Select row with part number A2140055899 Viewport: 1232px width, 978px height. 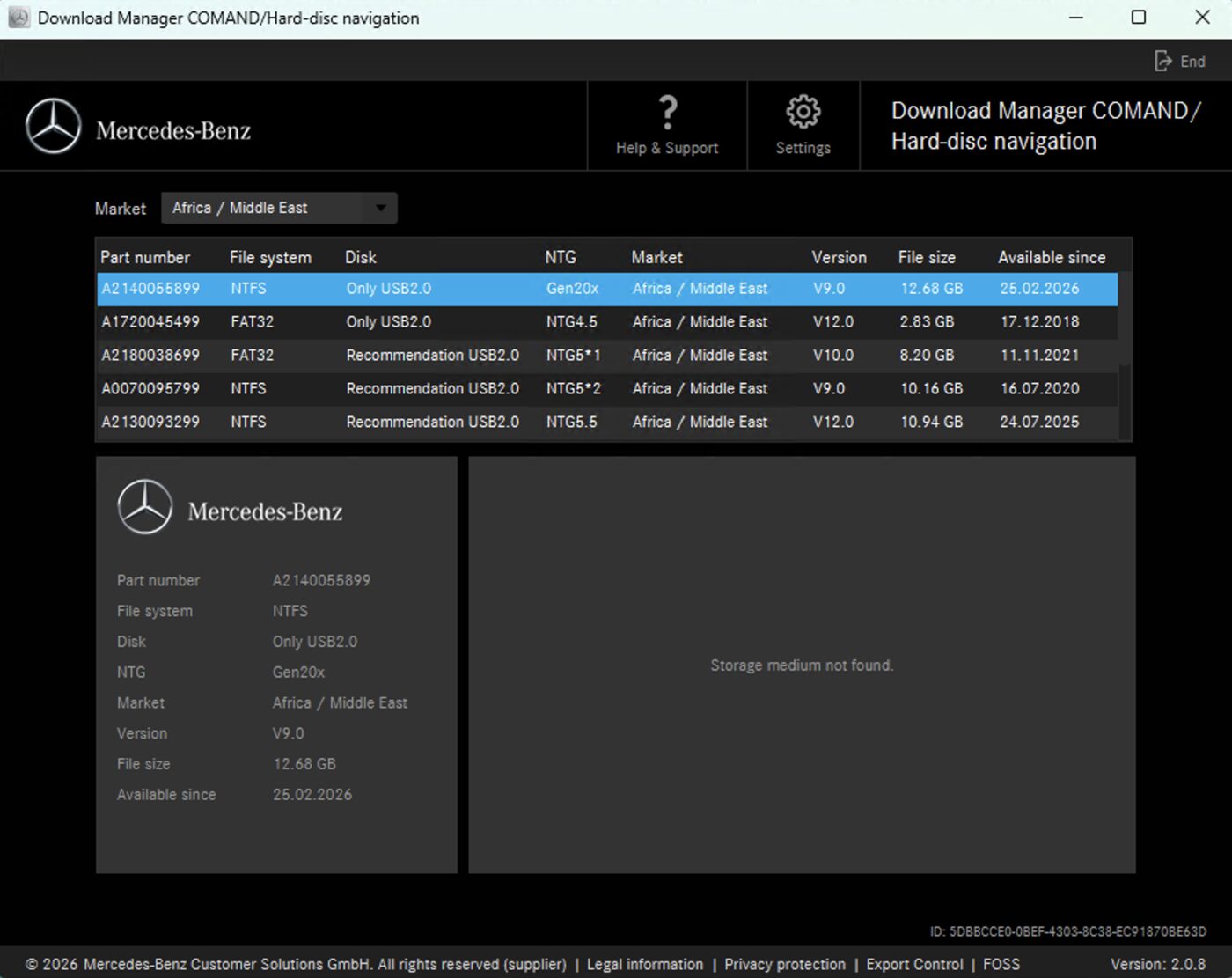point(607,289)
